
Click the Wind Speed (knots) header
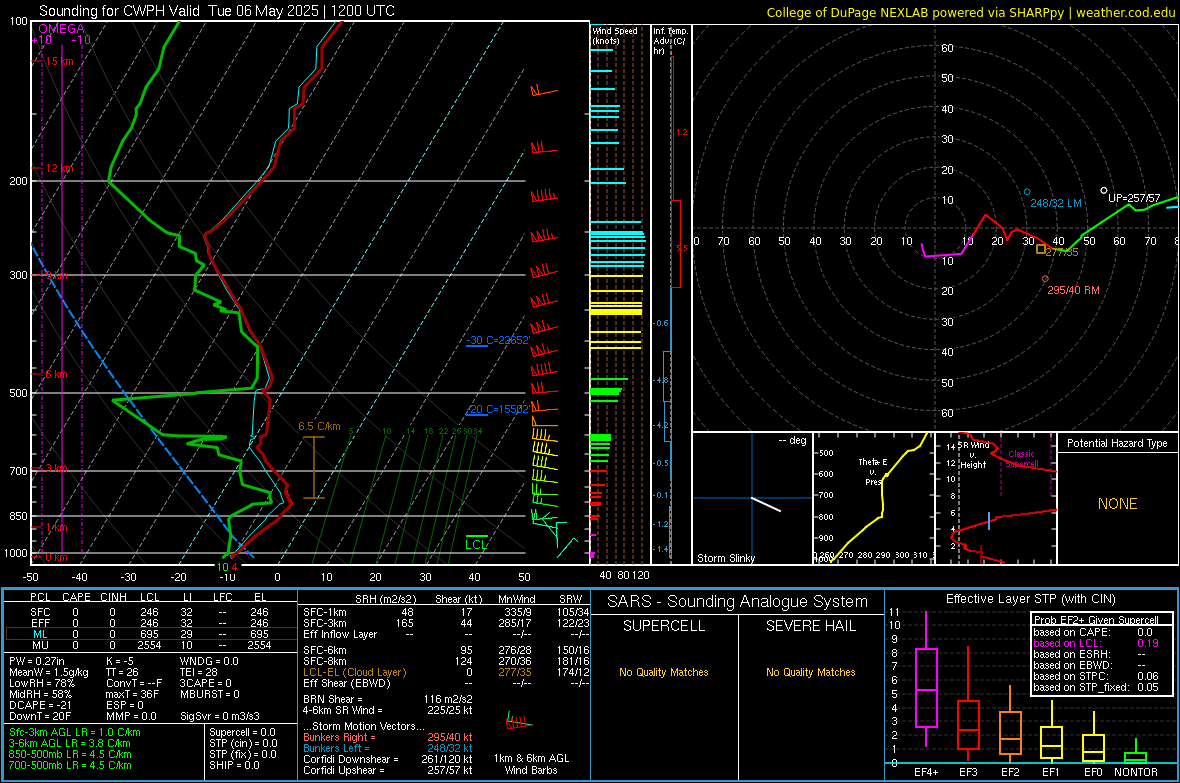tap(614, 35)
